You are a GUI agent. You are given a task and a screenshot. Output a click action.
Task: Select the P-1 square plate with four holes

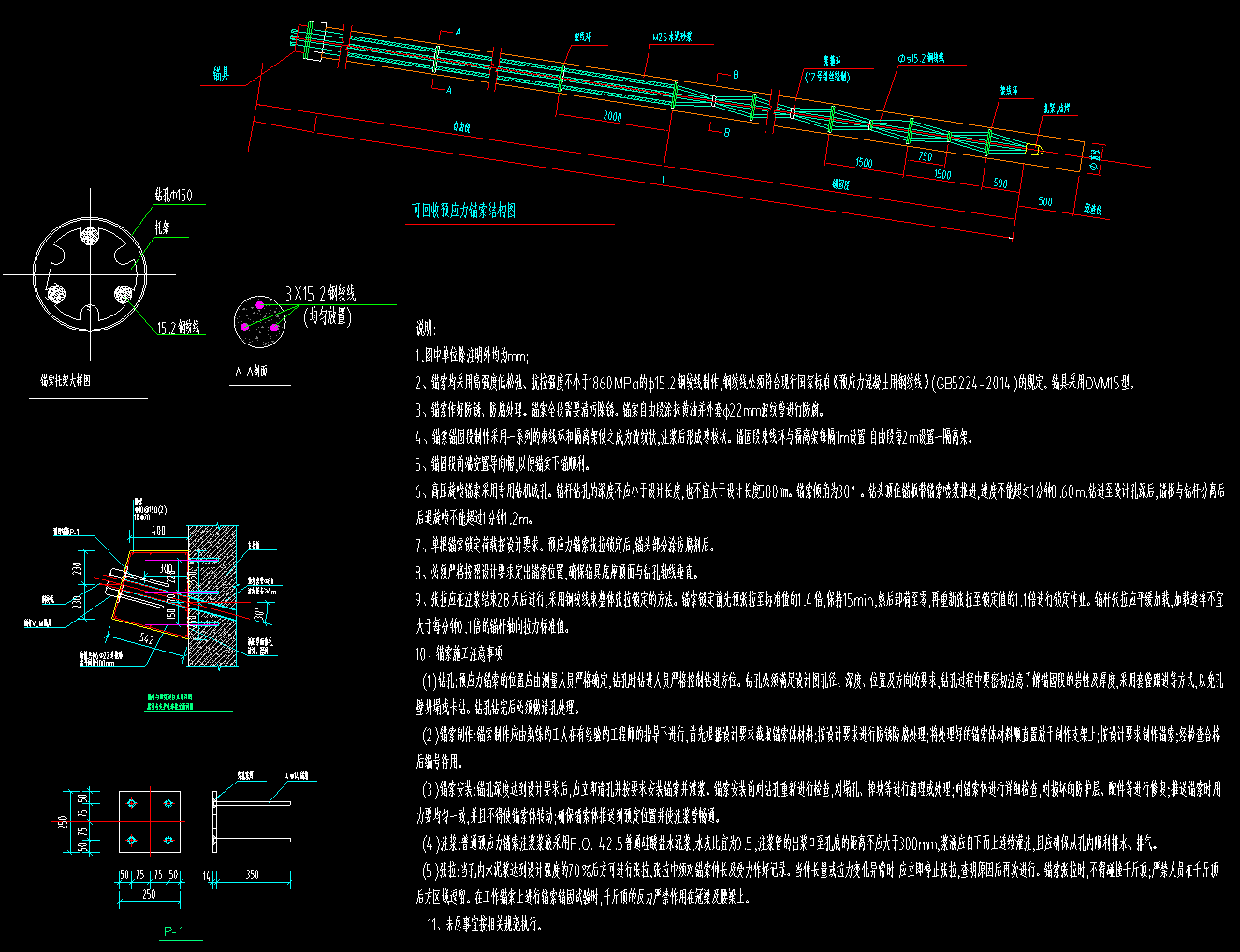150,822
